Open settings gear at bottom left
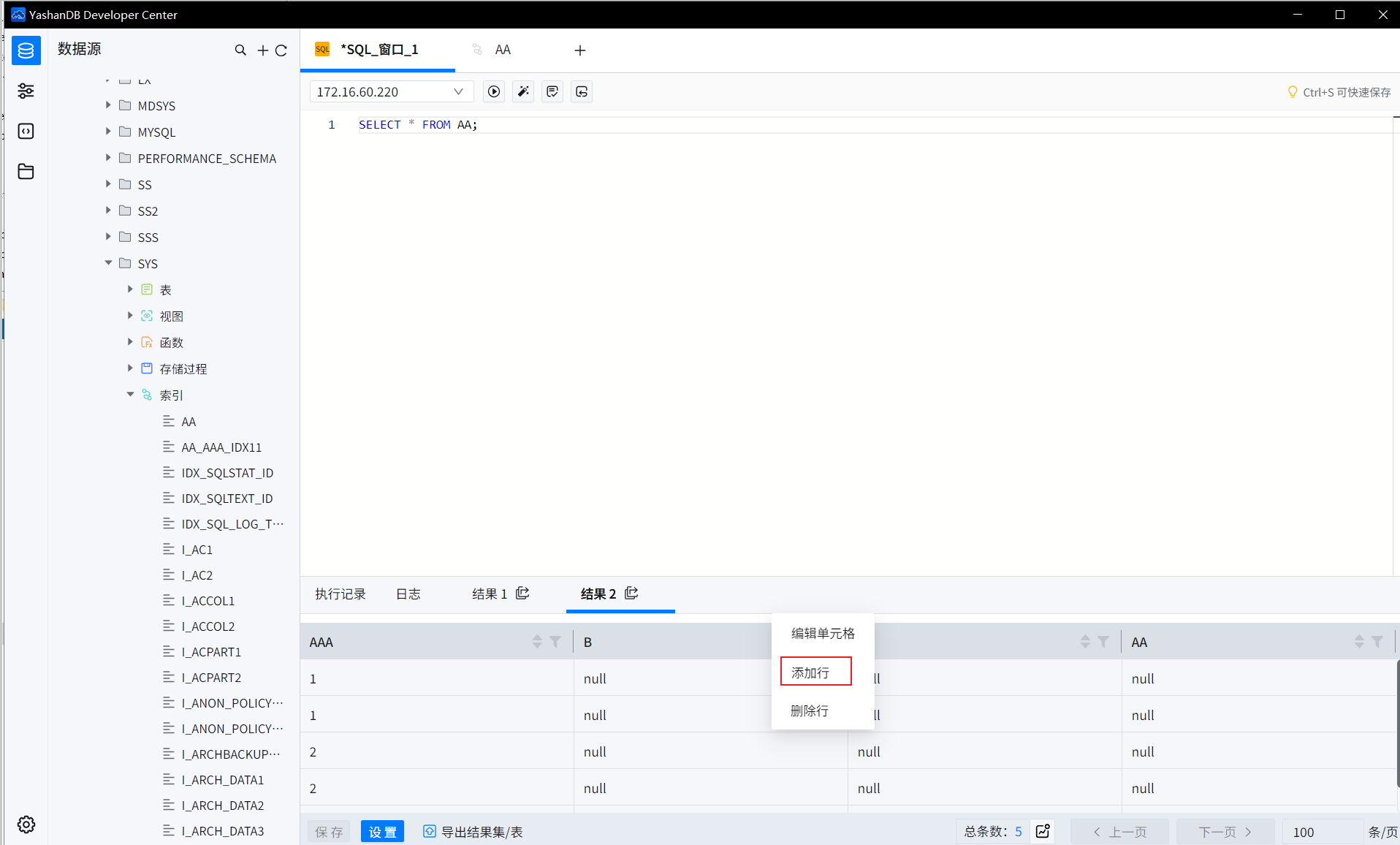The height and width of the screenshot is (845, 1400). coord(26,825)
